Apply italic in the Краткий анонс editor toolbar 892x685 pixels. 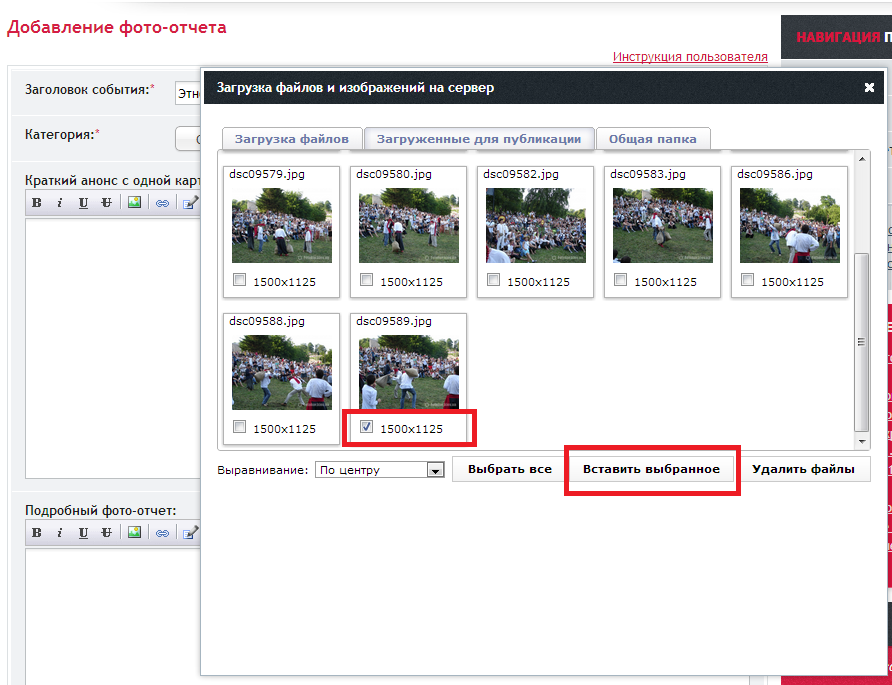(x=60, y=202)
